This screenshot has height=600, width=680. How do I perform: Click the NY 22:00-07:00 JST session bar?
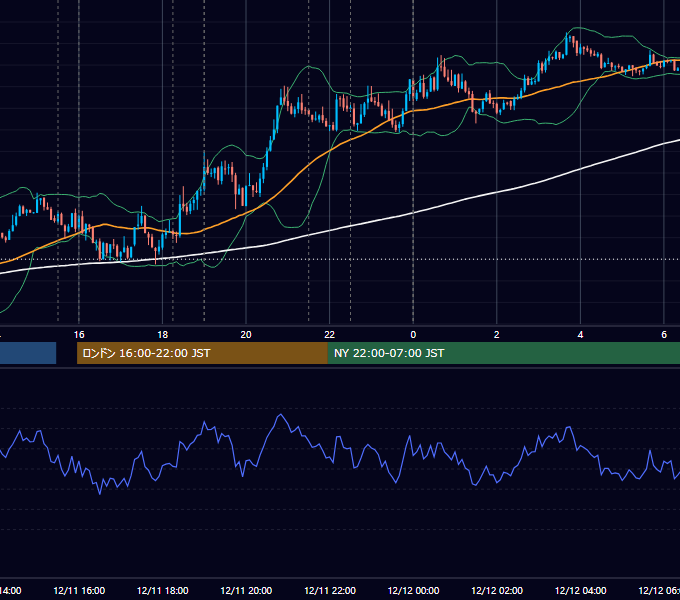click(x=503, y=353)
